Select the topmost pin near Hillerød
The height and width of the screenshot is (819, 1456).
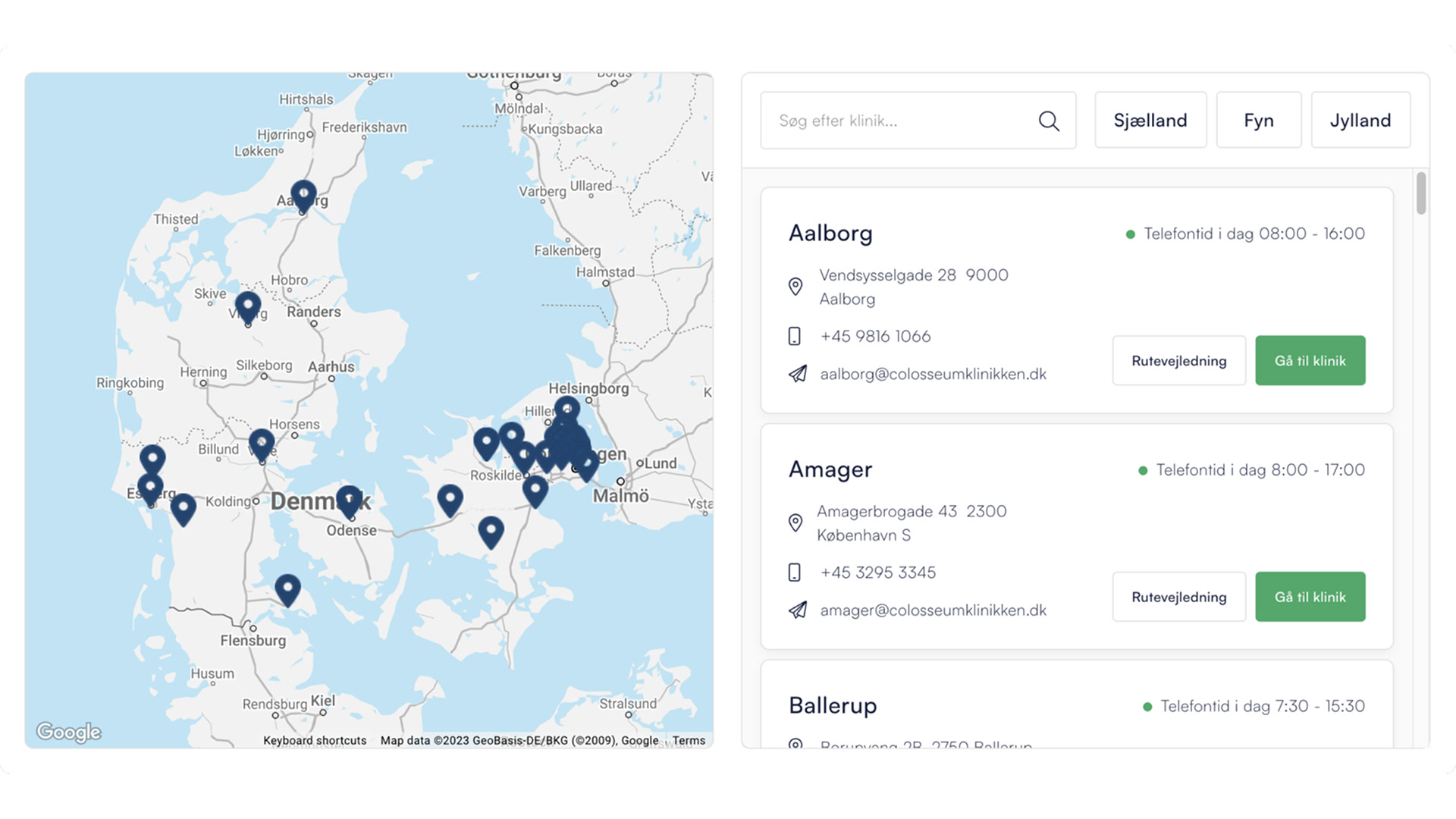pyautogui.click(x=566, y=410)
